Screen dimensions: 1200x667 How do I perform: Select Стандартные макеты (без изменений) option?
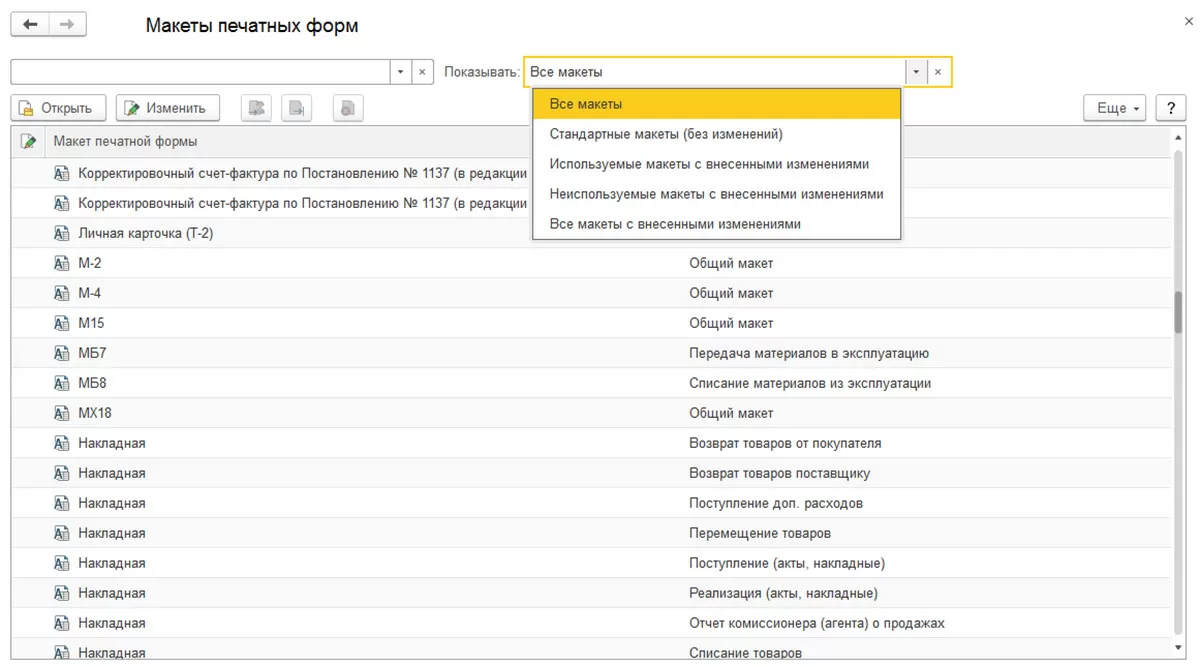pyautogui.click(x=666, y=134)
